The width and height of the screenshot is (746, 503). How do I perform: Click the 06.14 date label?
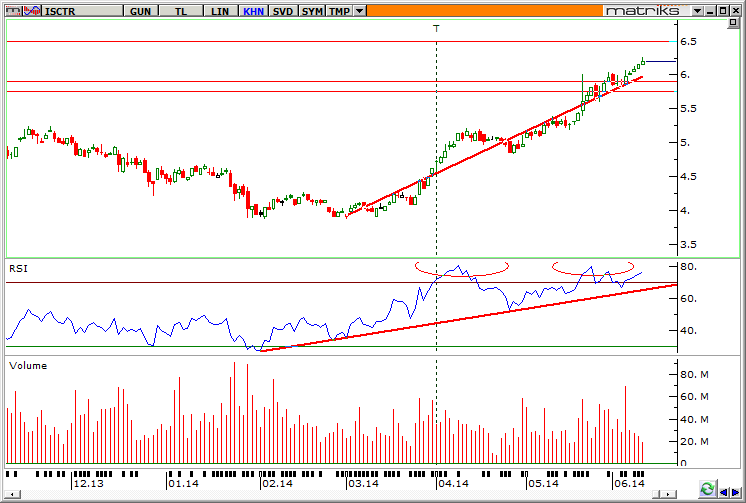(x=629, y=483)
